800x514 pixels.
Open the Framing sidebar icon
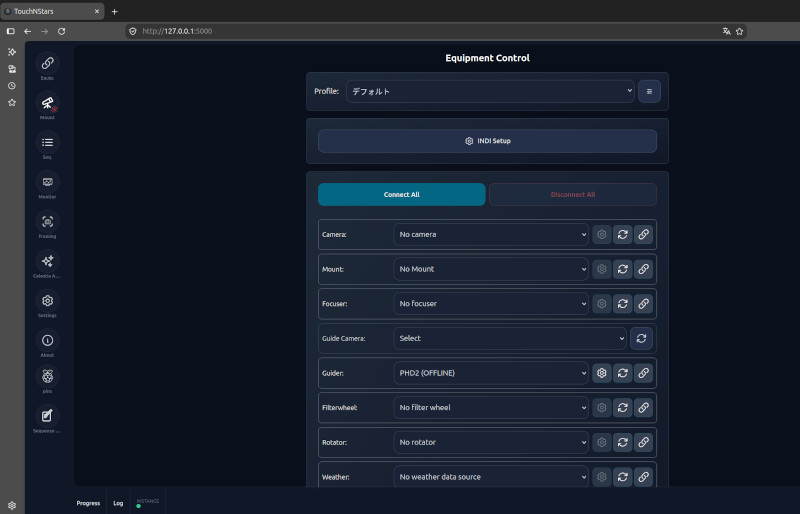(47, 222)
